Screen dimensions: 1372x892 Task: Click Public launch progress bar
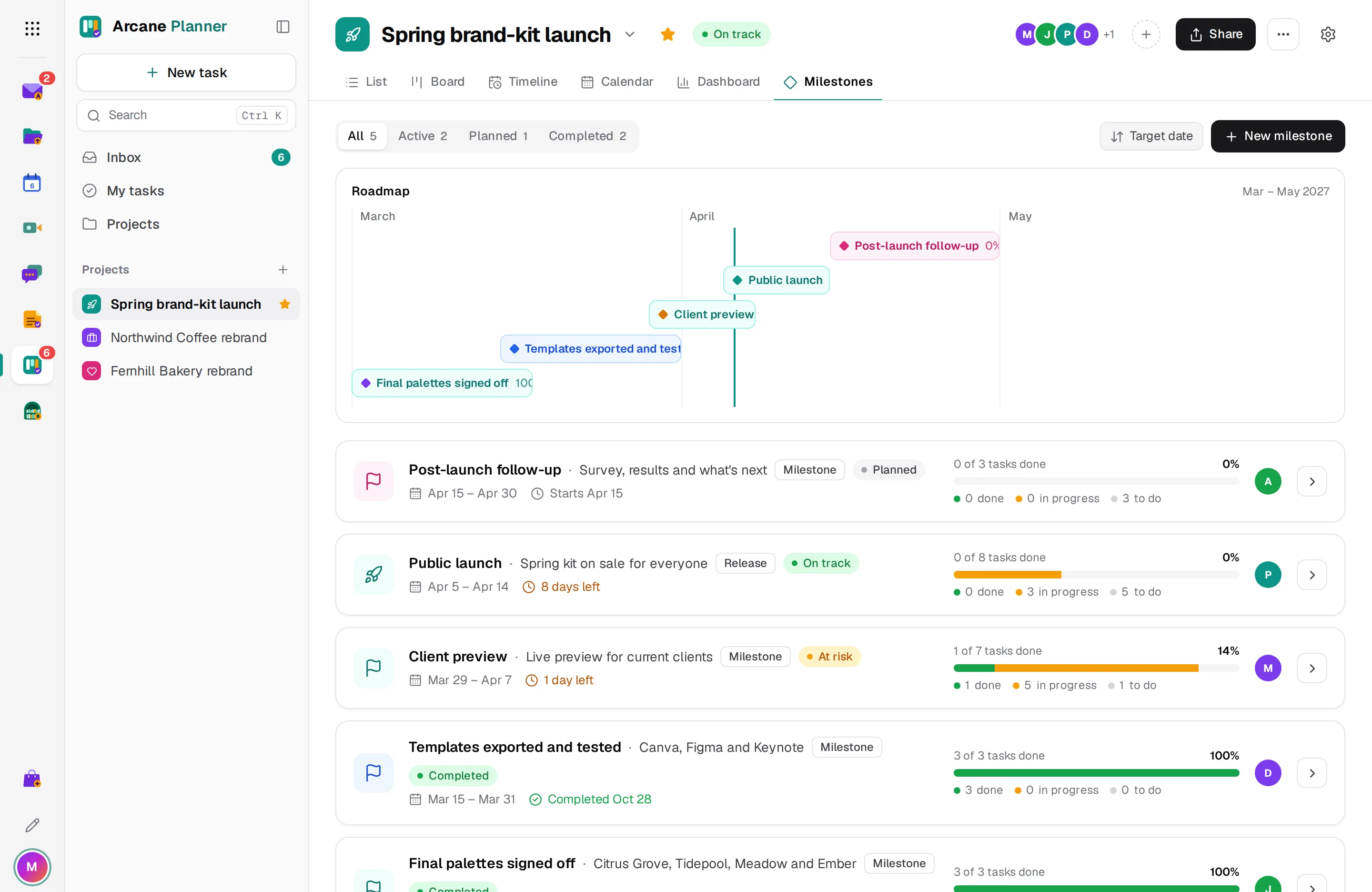[x=1096, y=575]
